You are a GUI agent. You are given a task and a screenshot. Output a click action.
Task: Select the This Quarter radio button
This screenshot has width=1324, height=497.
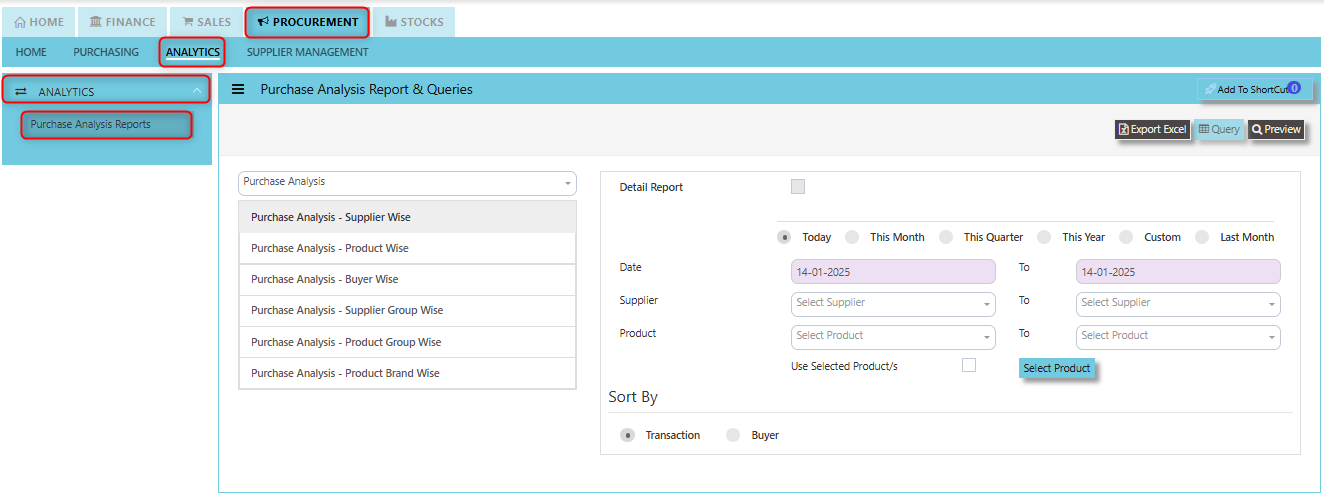946,237
